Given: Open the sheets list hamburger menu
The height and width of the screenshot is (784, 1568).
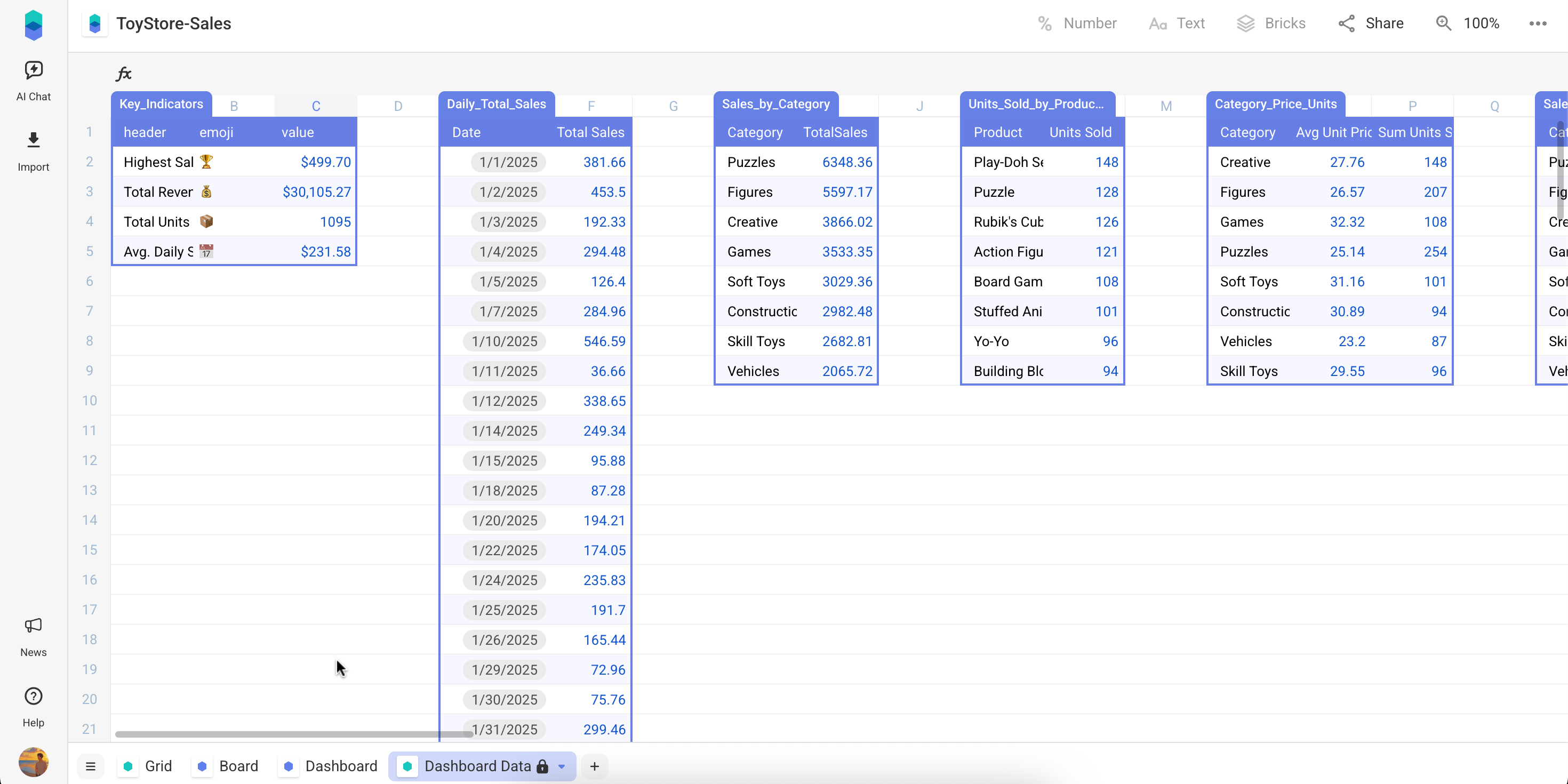Looking at the screenshot, I should coord(90,766).
